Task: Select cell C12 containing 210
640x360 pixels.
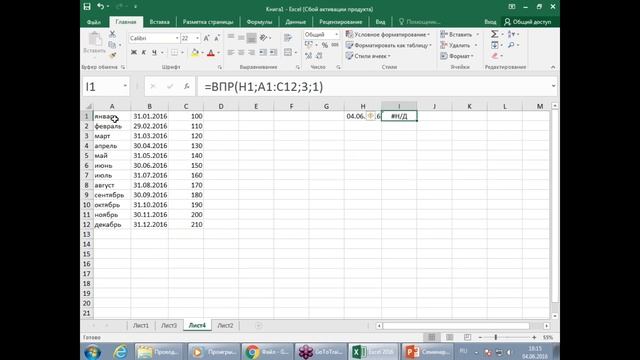Action: [x=186, y=224]
